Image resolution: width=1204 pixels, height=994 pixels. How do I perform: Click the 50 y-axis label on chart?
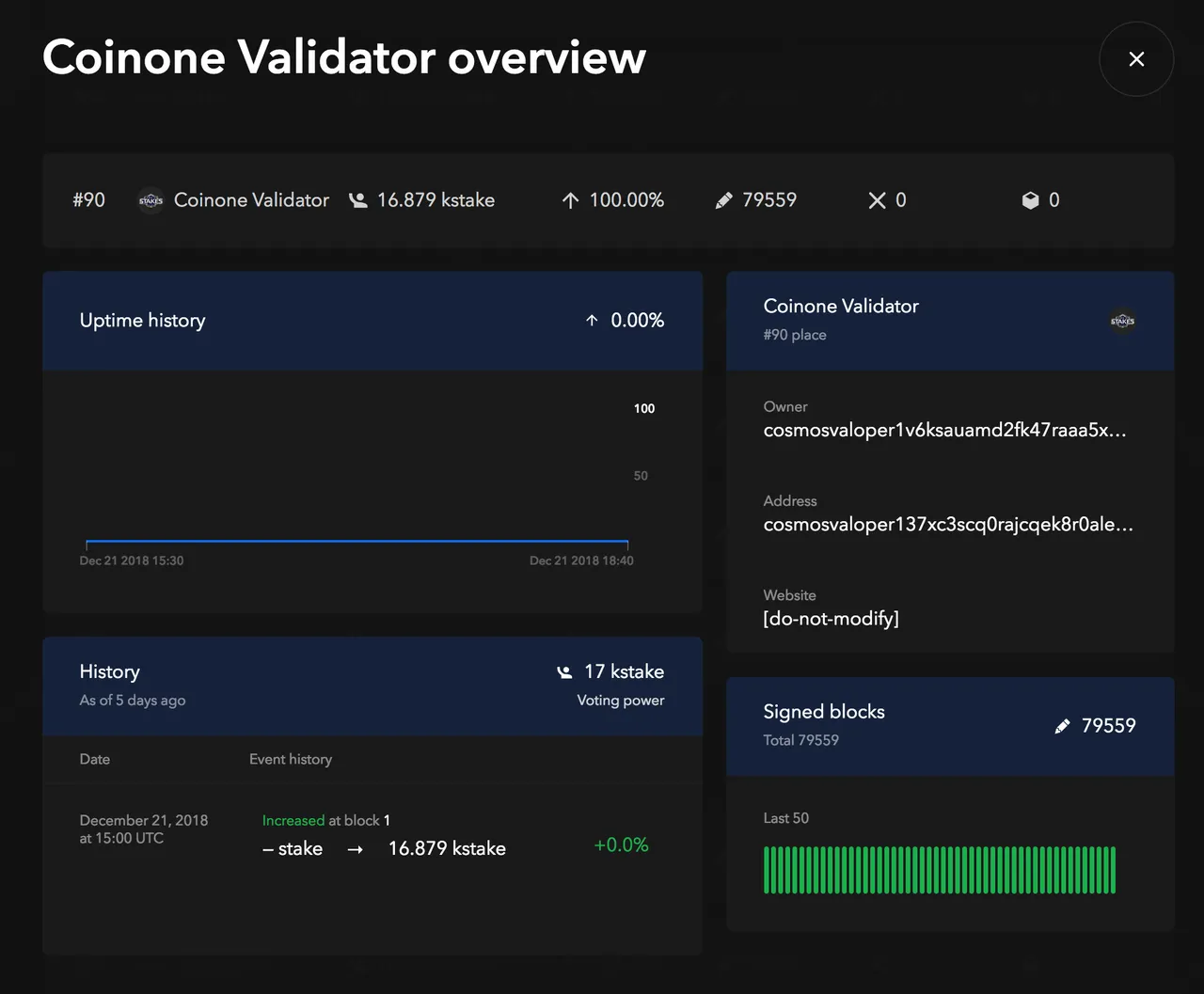pyautogui.click(x=641, y=476)
